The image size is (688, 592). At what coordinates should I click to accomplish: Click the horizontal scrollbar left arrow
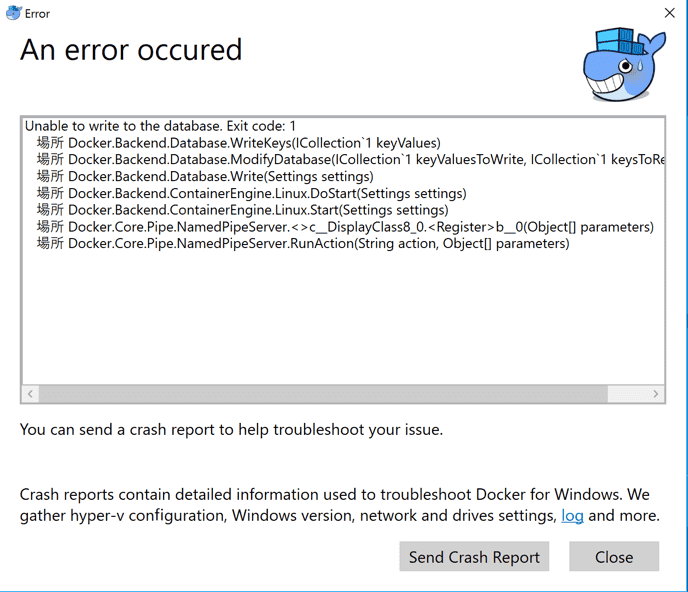pos(31,394)
